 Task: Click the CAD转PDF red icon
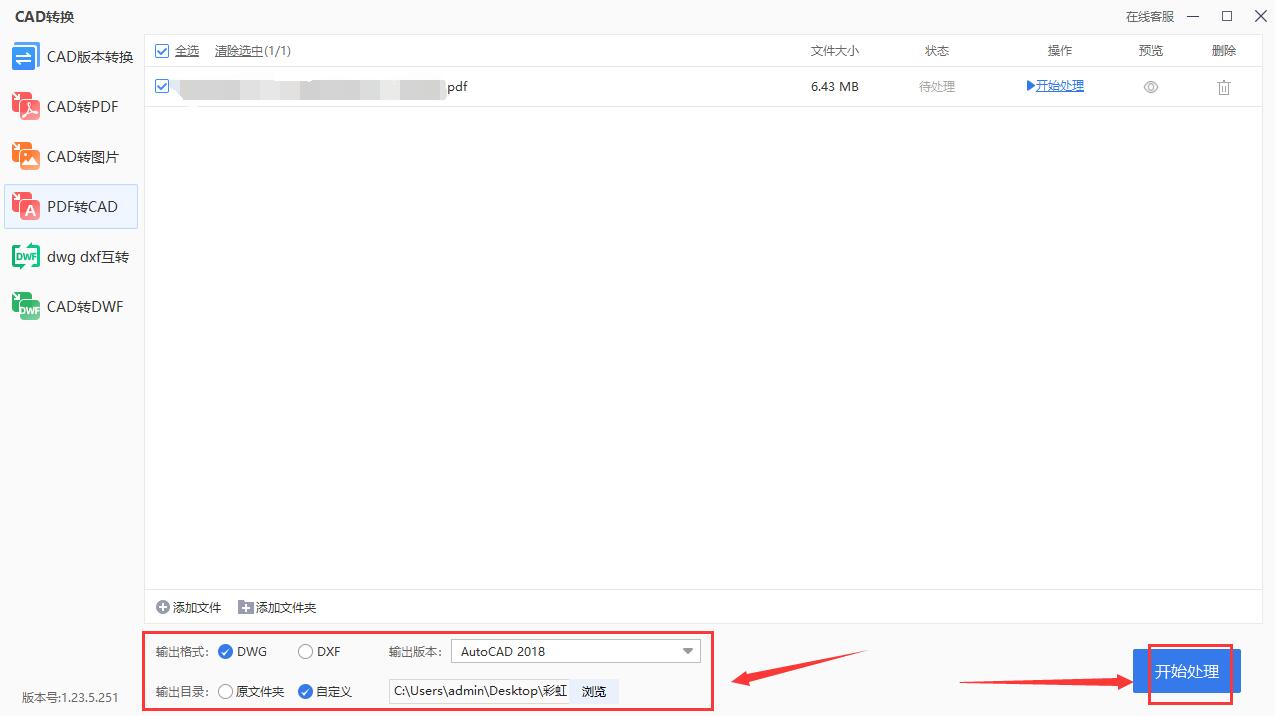tap(25, 106)
